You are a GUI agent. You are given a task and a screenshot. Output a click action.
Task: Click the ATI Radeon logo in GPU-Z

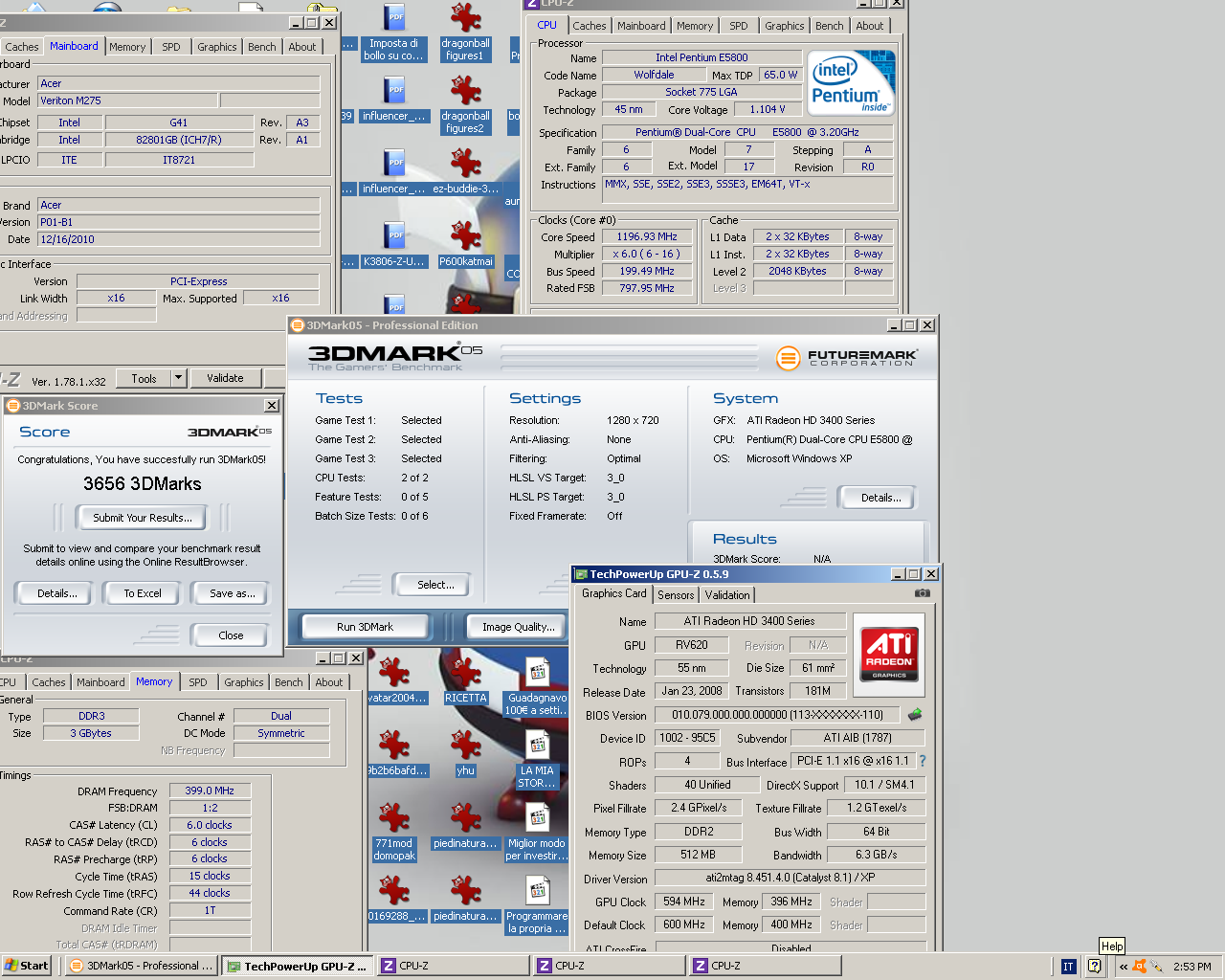(x=888, y=655)
